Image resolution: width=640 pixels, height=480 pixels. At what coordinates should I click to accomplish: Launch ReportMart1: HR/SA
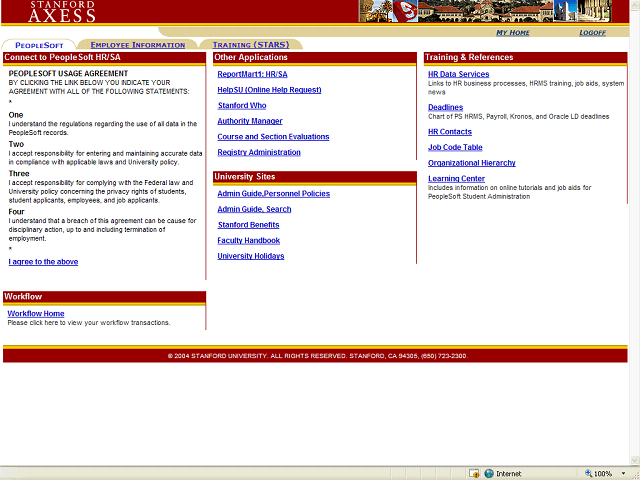pos(252,74)
